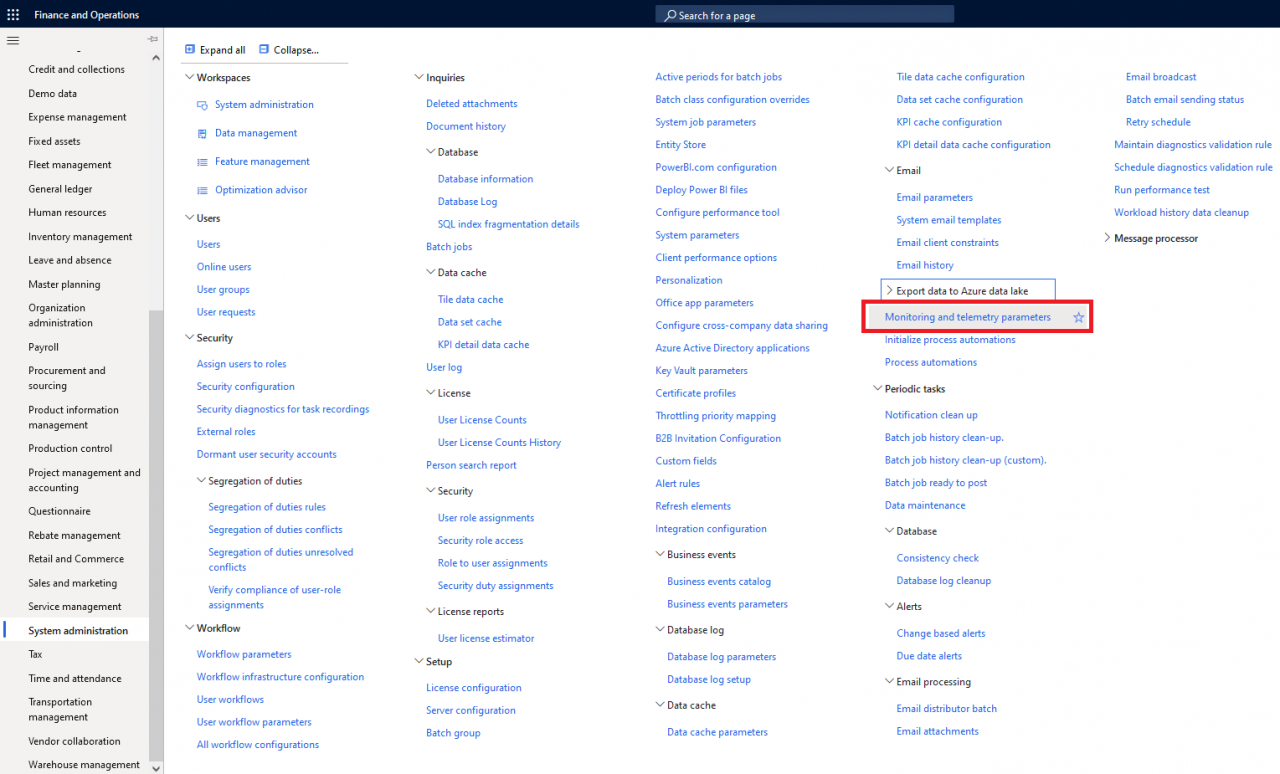Open Monitoring and telemetry parameters link
The height and width of the screenshot is (774, 1280).
tap(967, 317)
